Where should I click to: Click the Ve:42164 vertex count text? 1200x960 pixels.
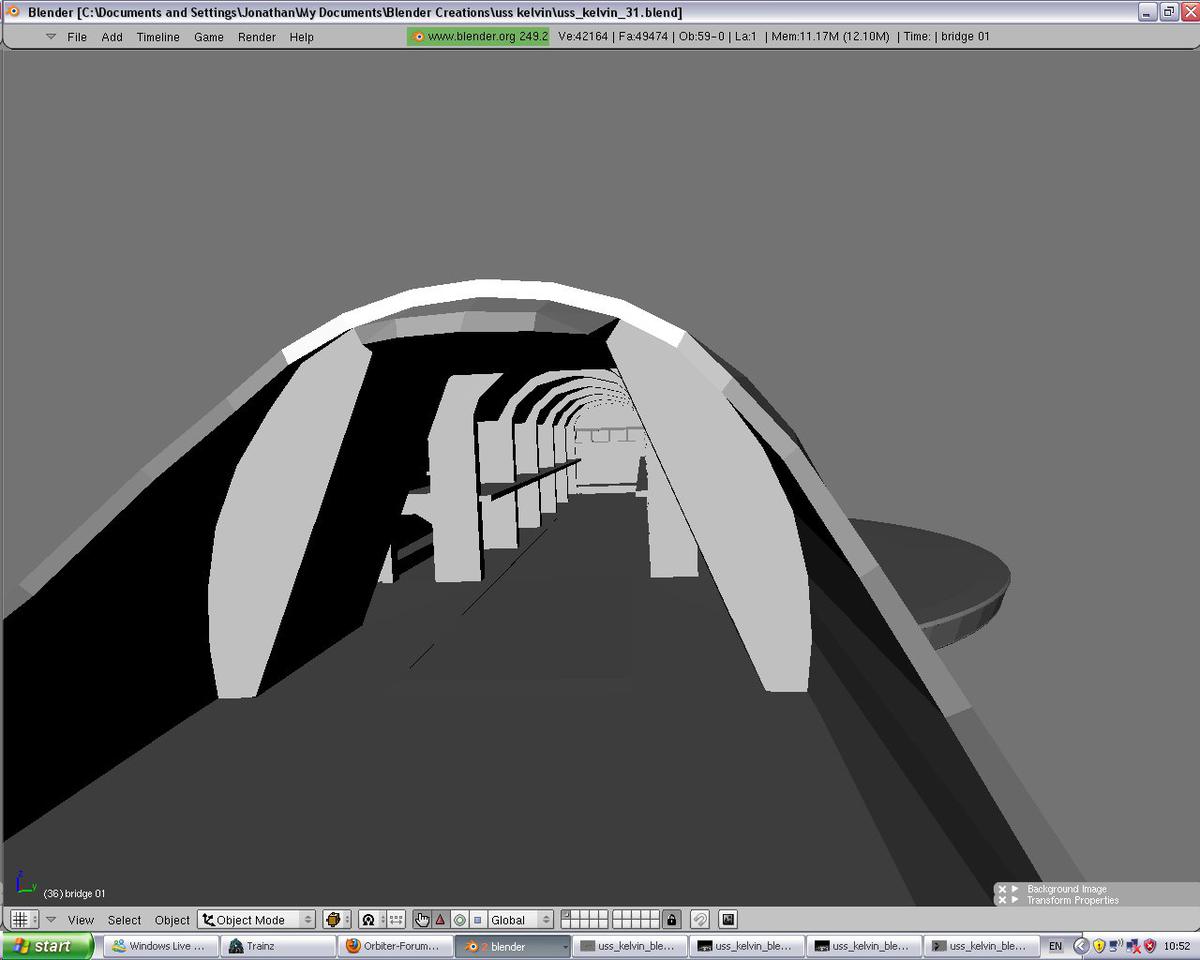tap(584, 36)
